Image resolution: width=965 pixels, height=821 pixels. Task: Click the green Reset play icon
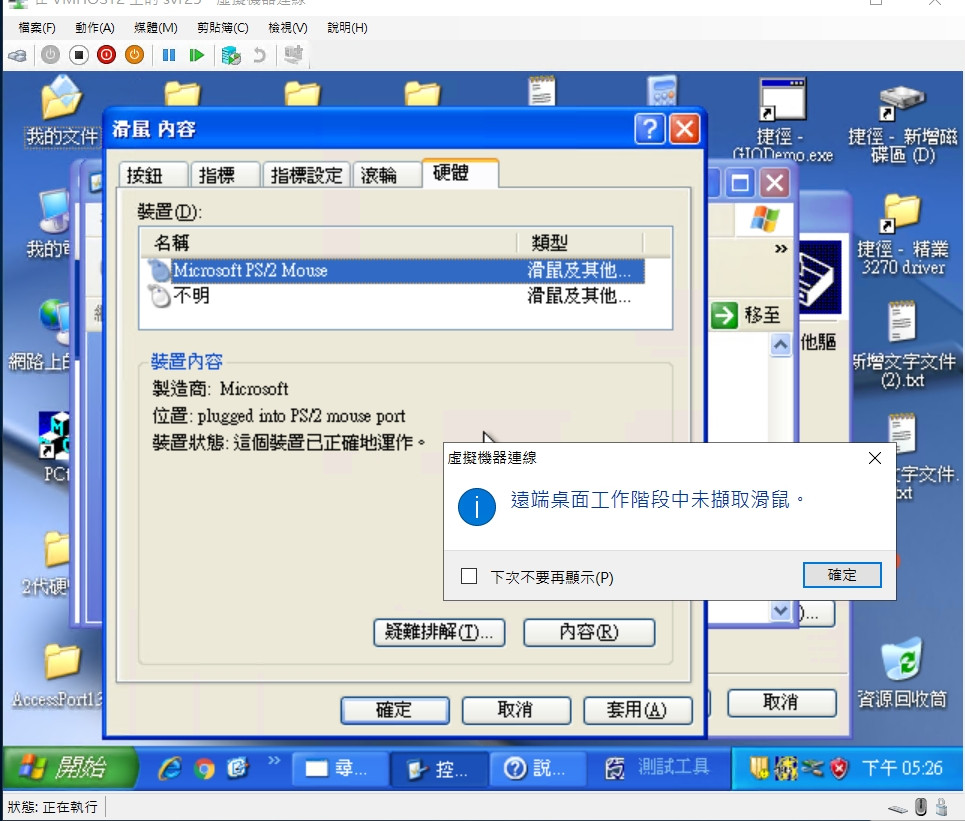pyautogui.click(x=196, y=55)
